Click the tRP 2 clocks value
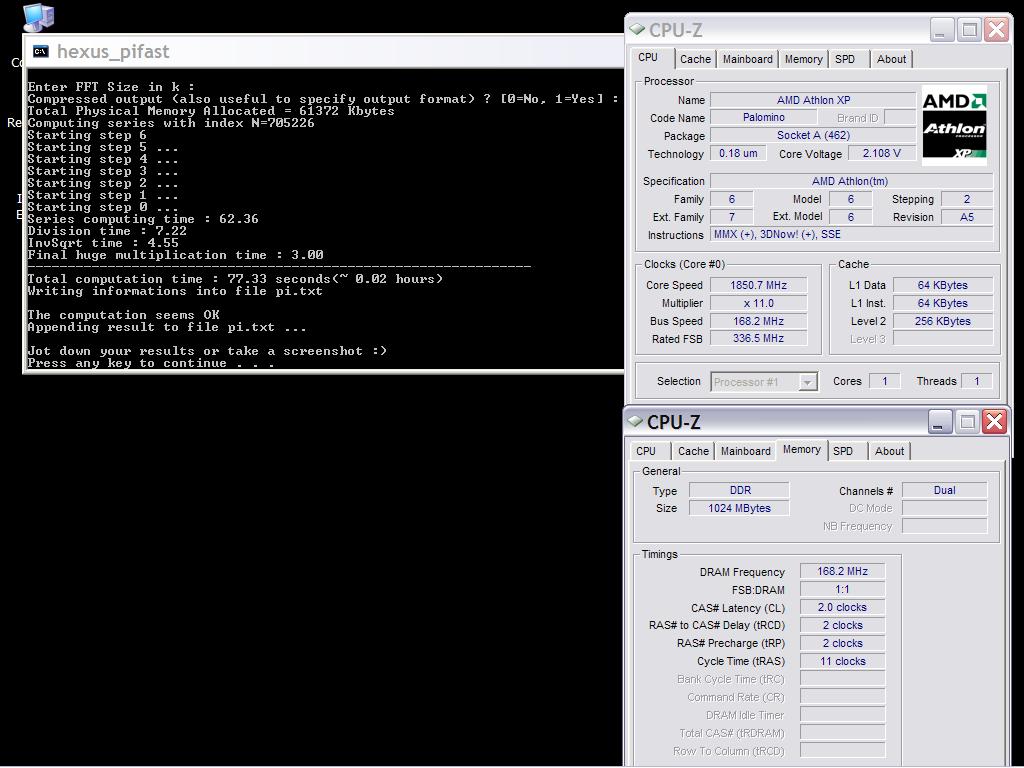The image size is (1024, 768). pyautogui.click(x=842, y=643)
